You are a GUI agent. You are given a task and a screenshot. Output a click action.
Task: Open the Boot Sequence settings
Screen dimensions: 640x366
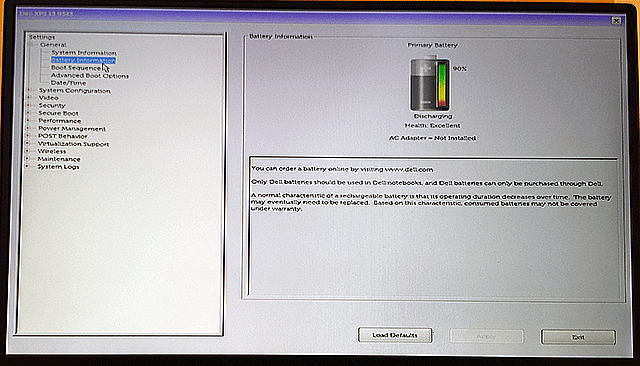(76, 68)
